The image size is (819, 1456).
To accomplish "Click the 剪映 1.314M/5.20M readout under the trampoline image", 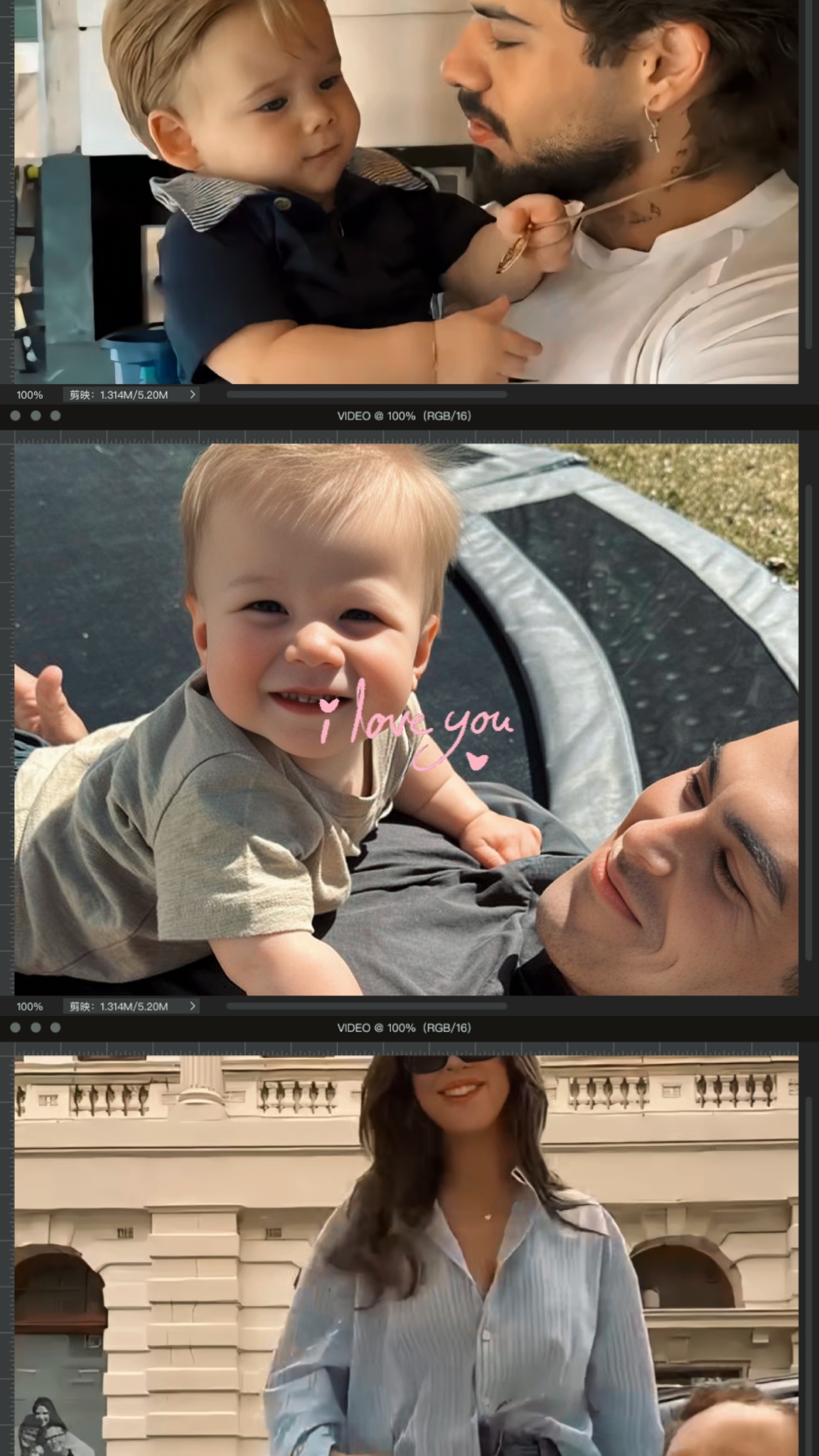I will 118,1006.
